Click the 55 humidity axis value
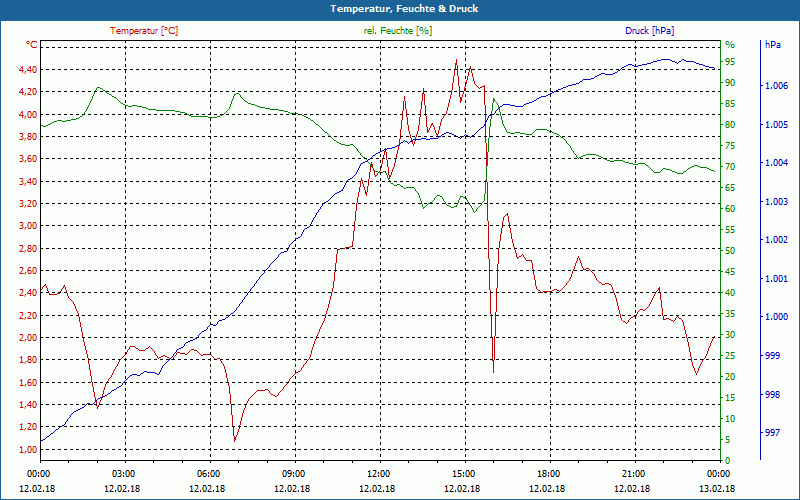This screenshot has height=500, width=800. [x=730, y=230]
